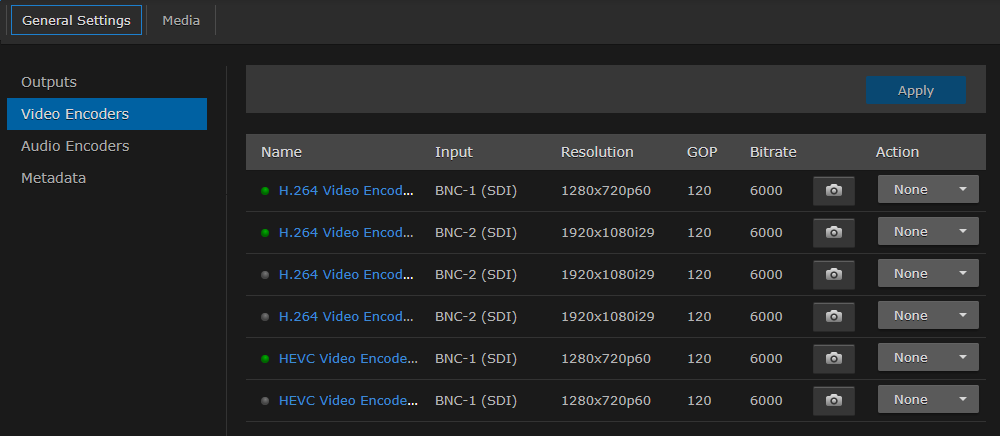The width and height of the screenshot is (1000, 436).
Task: Open the Media tab
Action: tap(181, 20)
